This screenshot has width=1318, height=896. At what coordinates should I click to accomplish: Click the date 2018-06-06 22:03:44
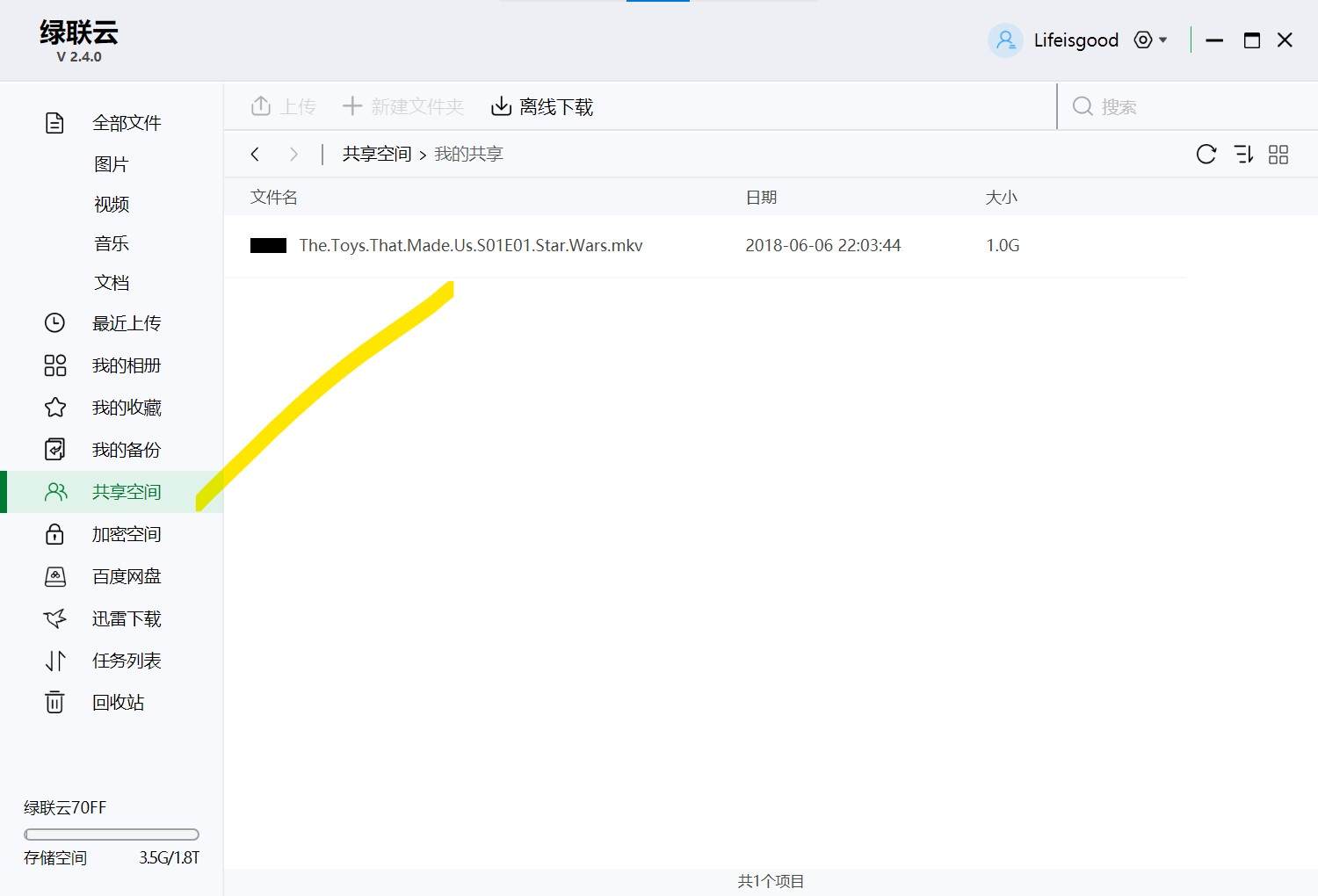tap(823, 245)
